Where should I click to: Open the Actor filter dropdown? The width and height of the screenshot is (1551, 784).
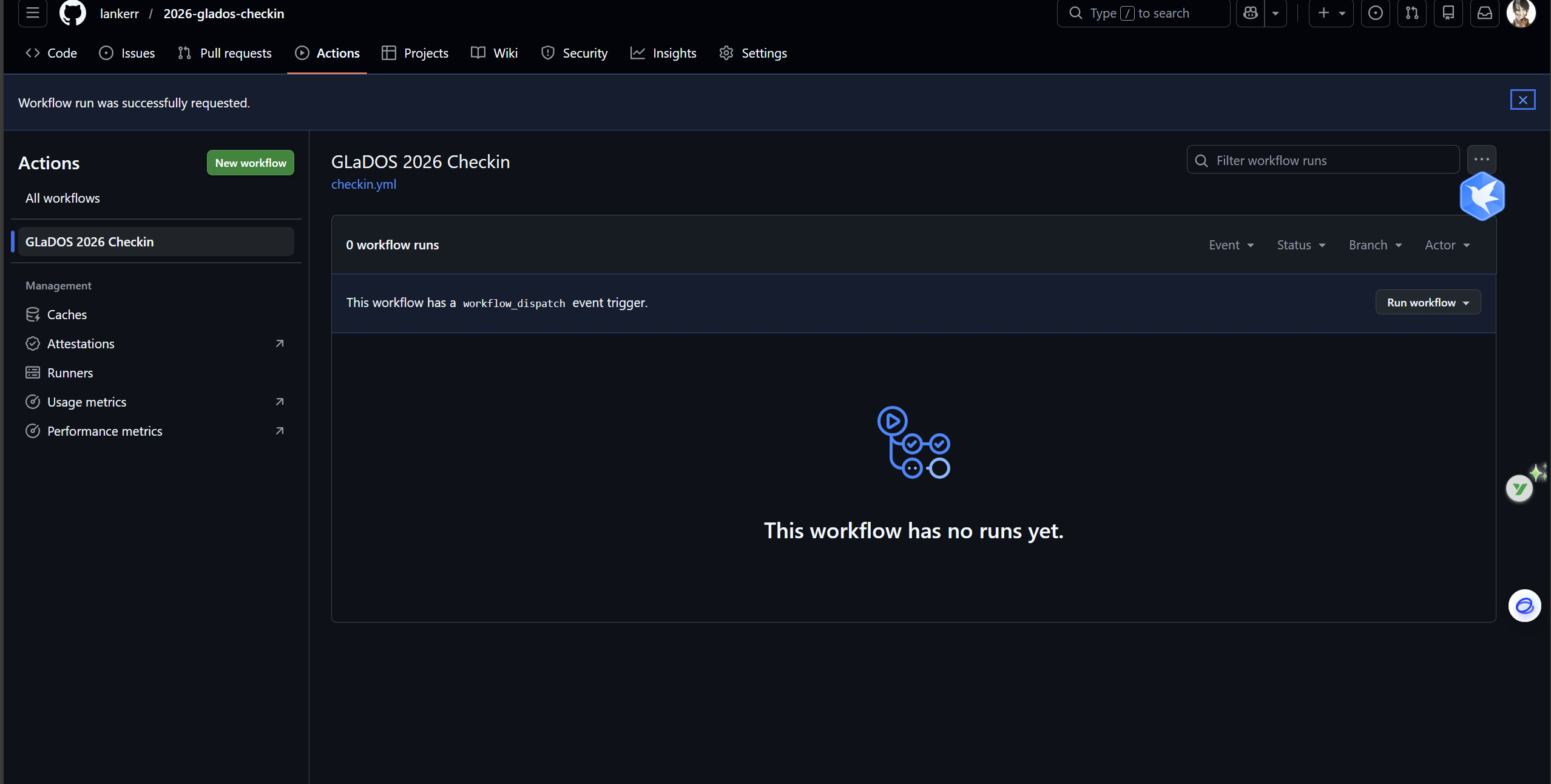pyautogui.click(x=1447, y=245)
